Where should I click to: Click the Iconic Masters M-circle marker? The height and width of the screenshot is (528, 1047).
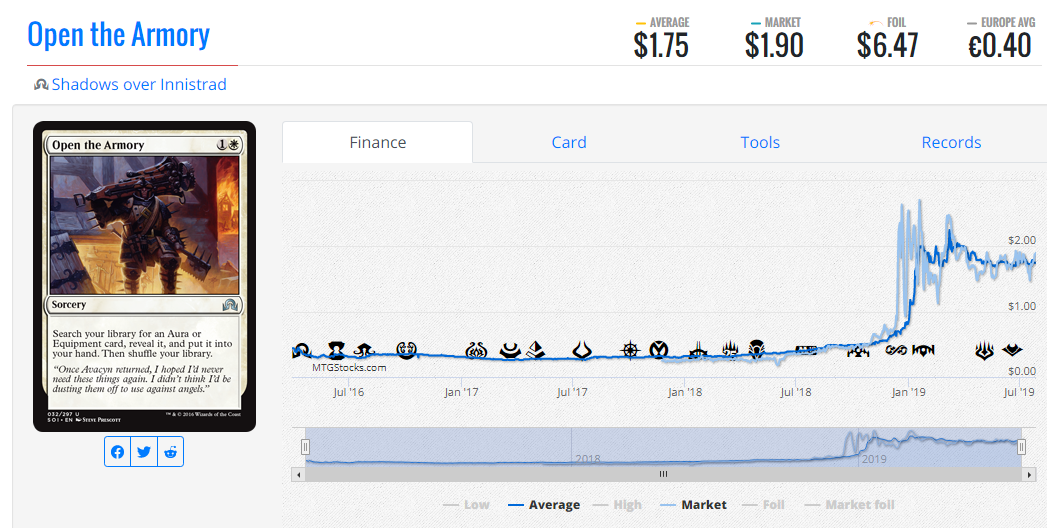(660, 350)
